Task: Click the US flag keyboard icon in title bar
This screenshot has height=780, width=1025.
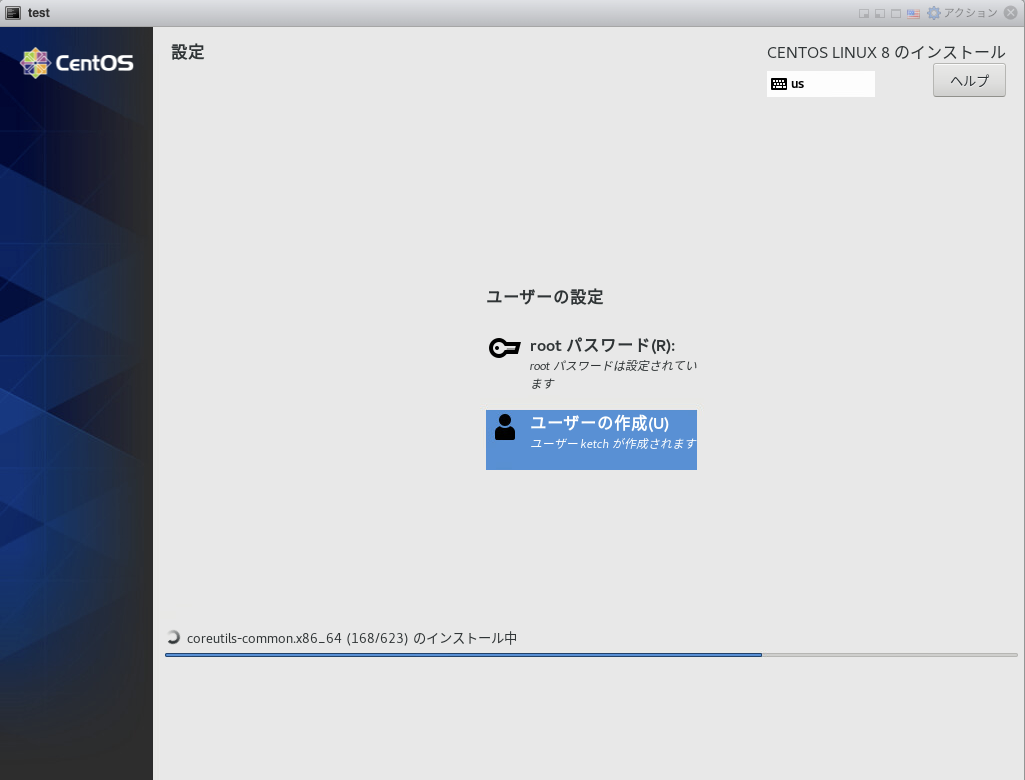Action: point(913,13)
